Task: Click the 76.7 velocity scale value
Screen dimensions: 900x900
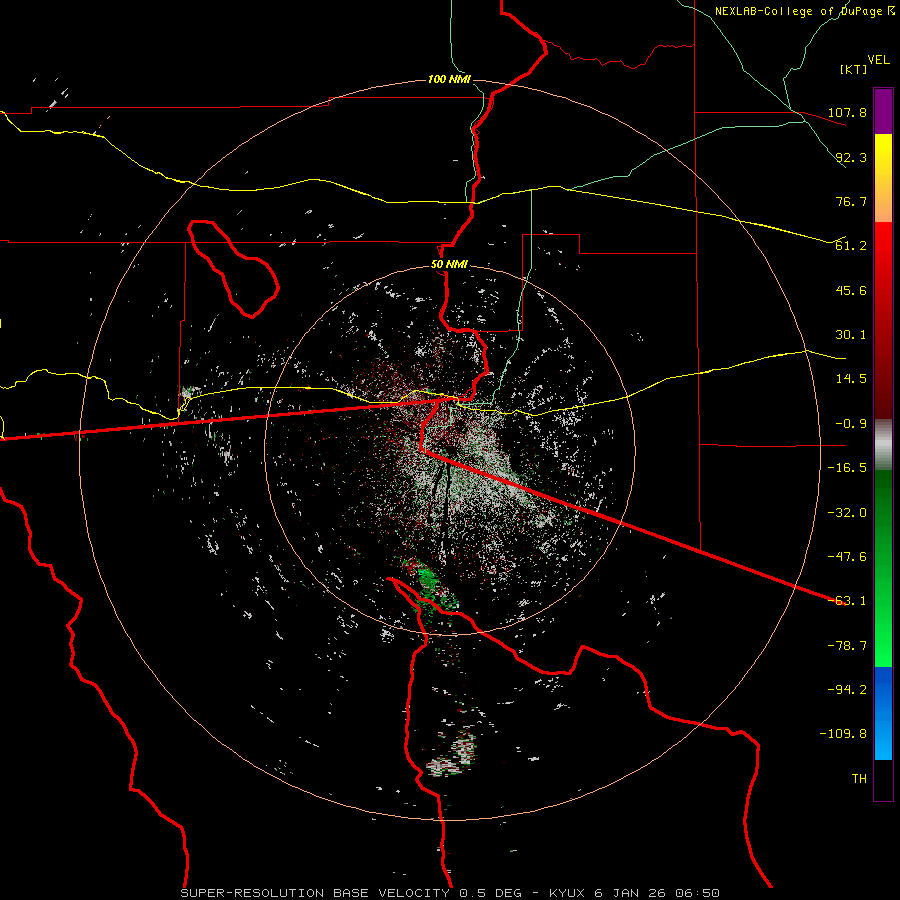Action: pyautogui.click(x=851, y=201)
